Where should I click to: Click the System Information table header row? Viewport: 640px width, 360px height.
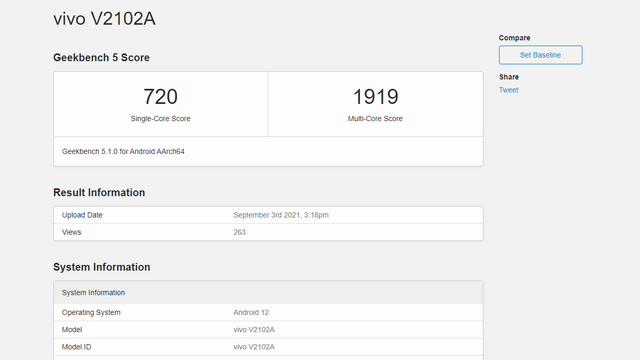coord(268,292)
